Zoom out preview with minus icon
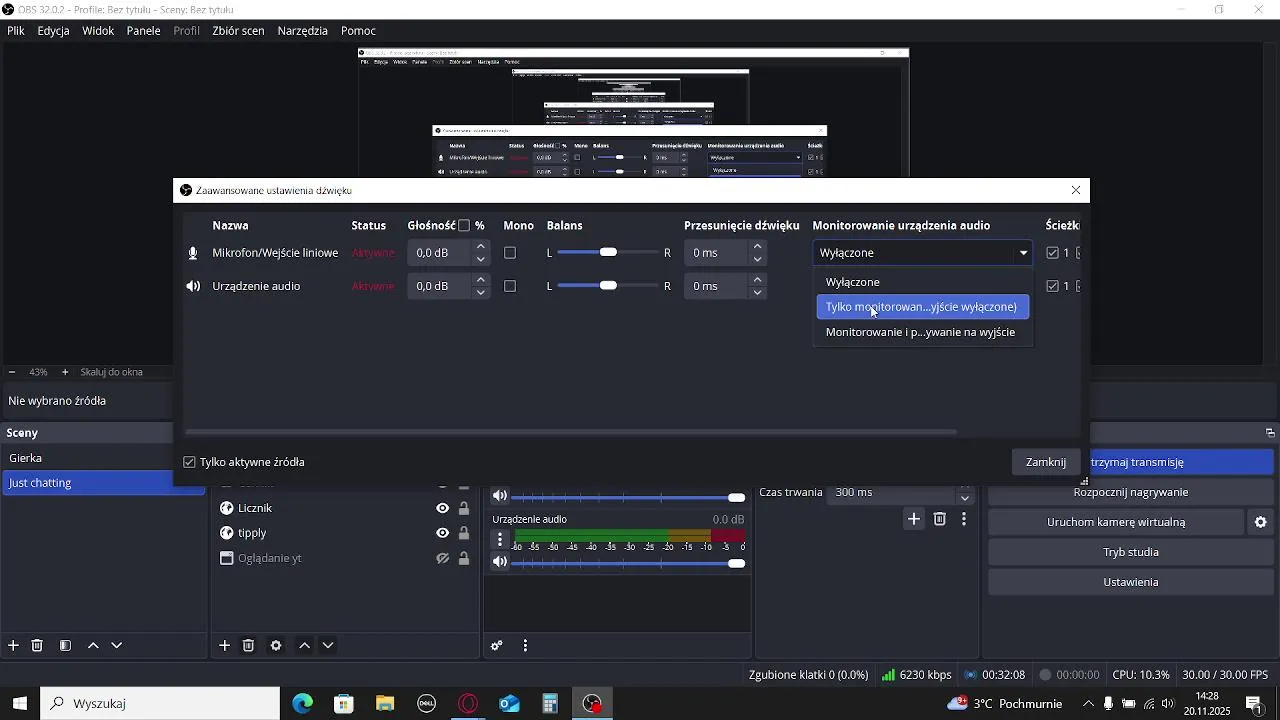Viewport: 1280px width, 720px height. click(x=12, y=372)
